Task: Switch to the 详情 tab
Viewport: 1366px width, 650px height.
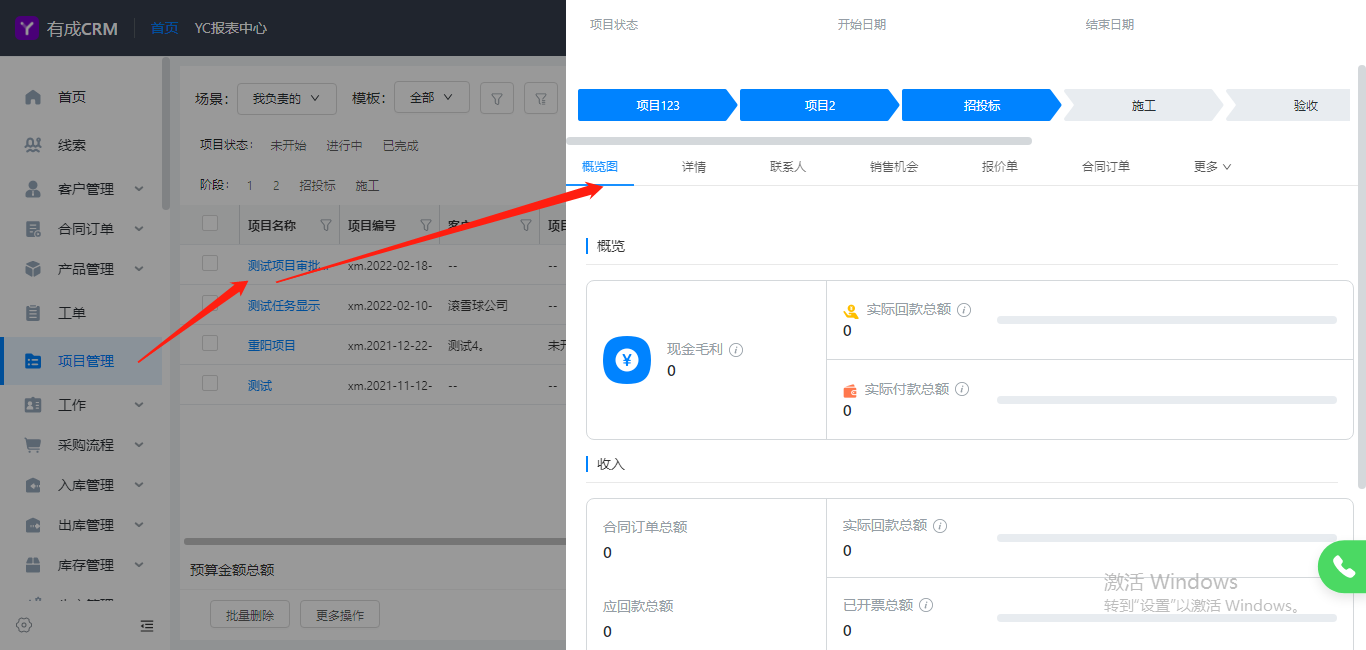Action: [694, 167]
